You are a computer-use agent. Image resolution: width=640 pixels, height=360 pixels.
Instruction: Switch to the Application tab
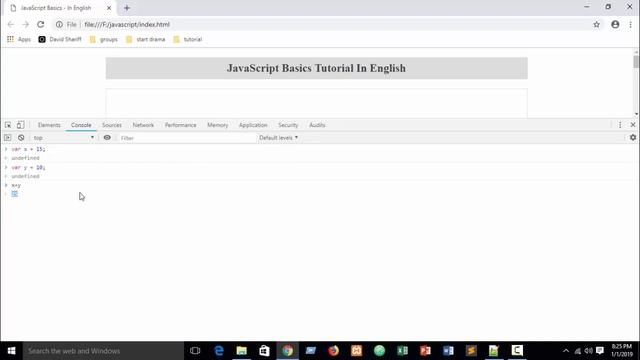coord(253,125)
